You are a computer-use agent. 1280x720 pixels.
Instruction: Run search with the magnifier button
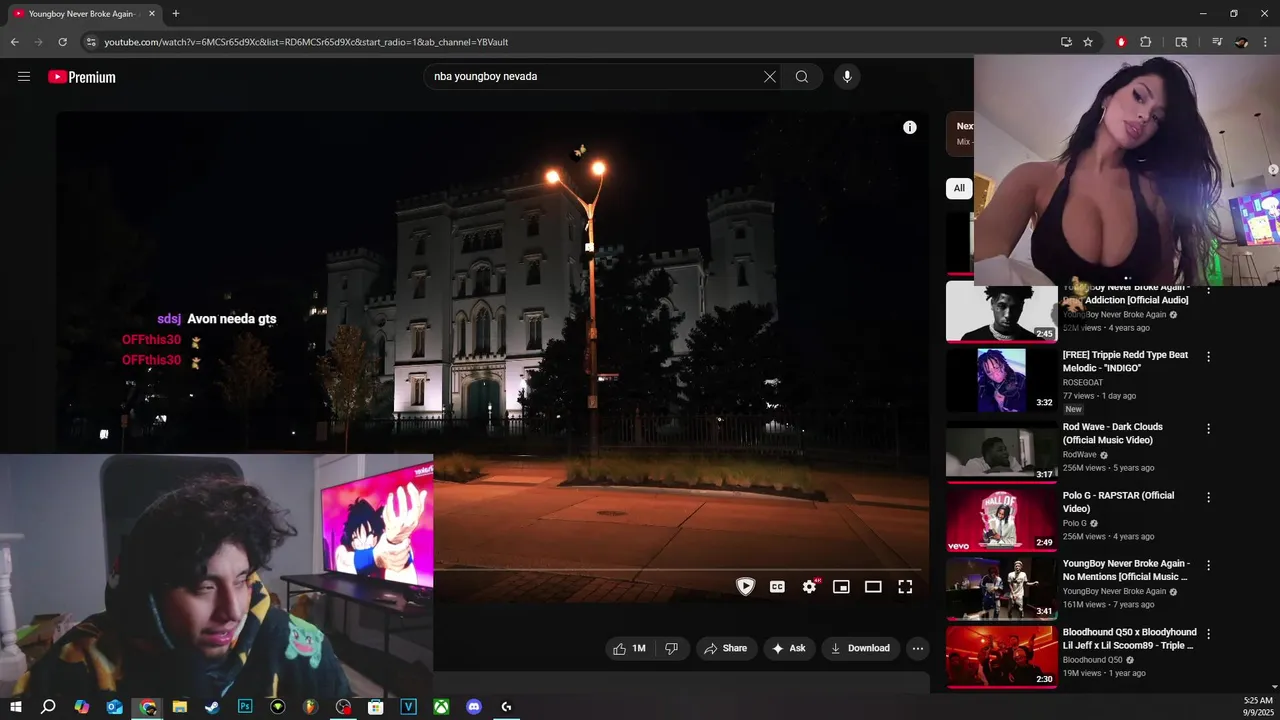click(802, 77)
